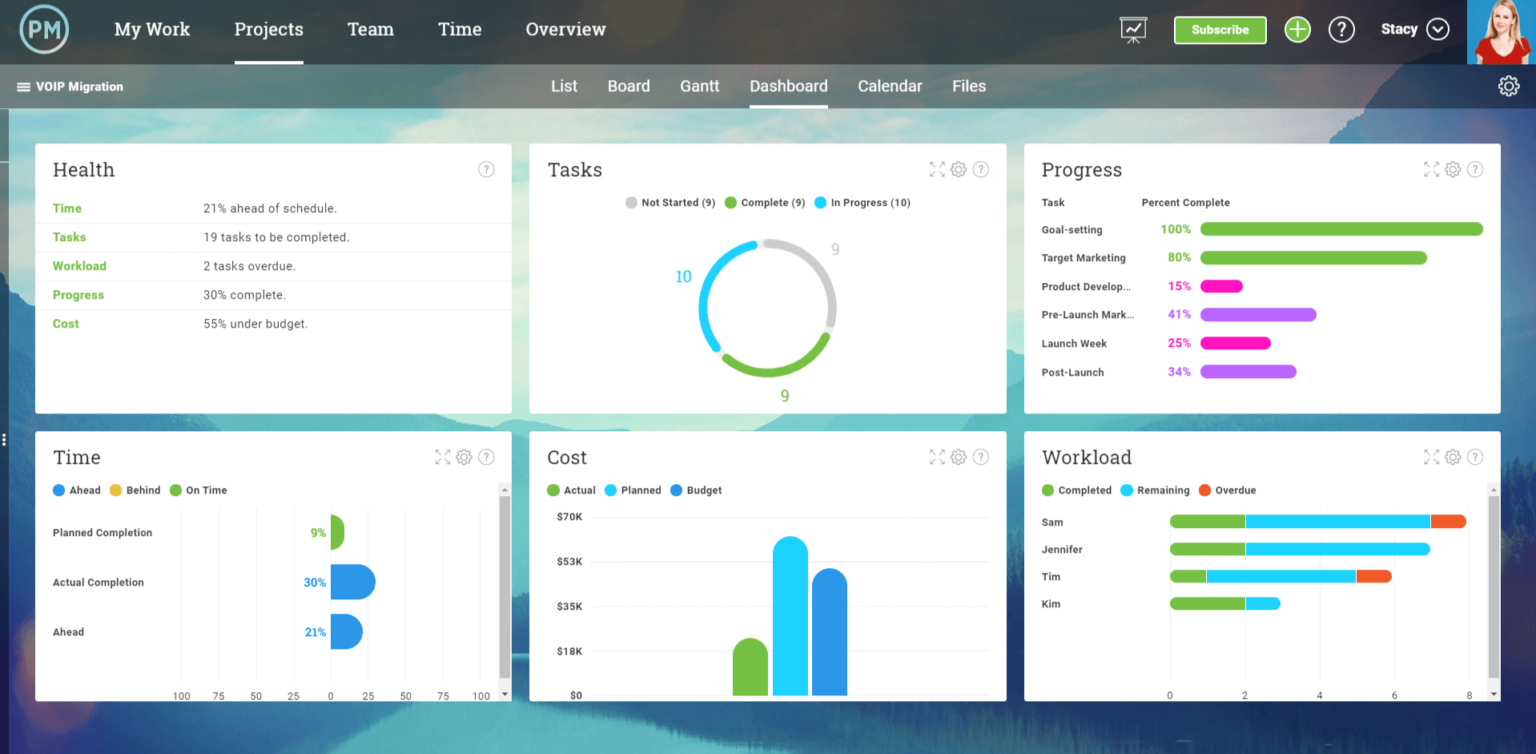Click the Health widget help icon
Image resolution: width=1536 pixels, height=754 pixels.
click(x=486, y=170)
